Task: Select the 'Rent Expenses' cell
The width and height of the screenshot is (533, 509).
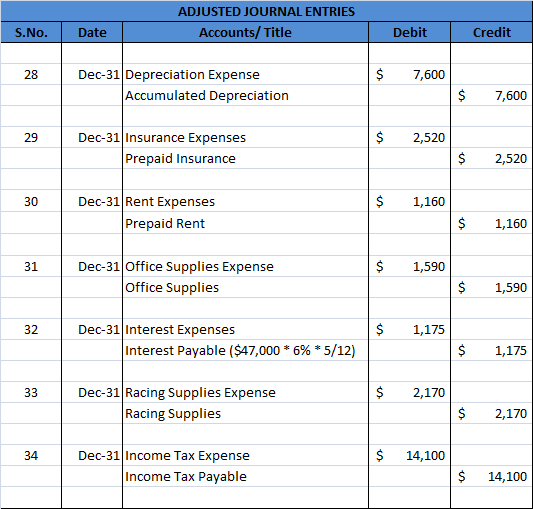Action: tap(245, 202)
